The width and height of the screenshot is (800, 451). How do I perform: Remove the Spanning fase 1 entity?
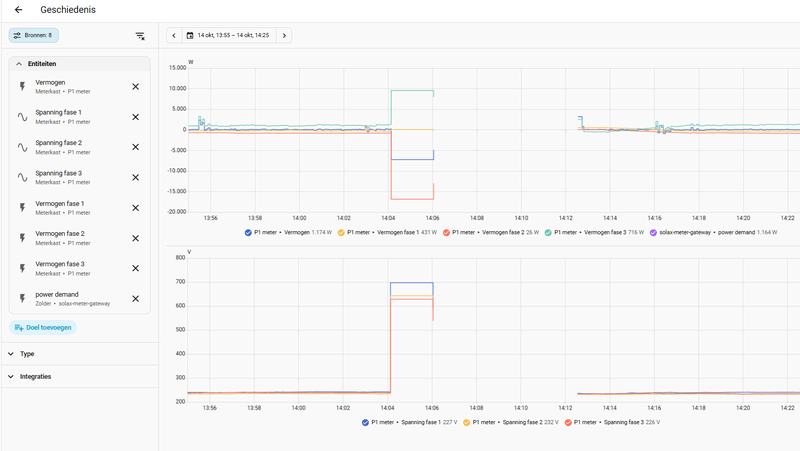[x=136, y=117]
